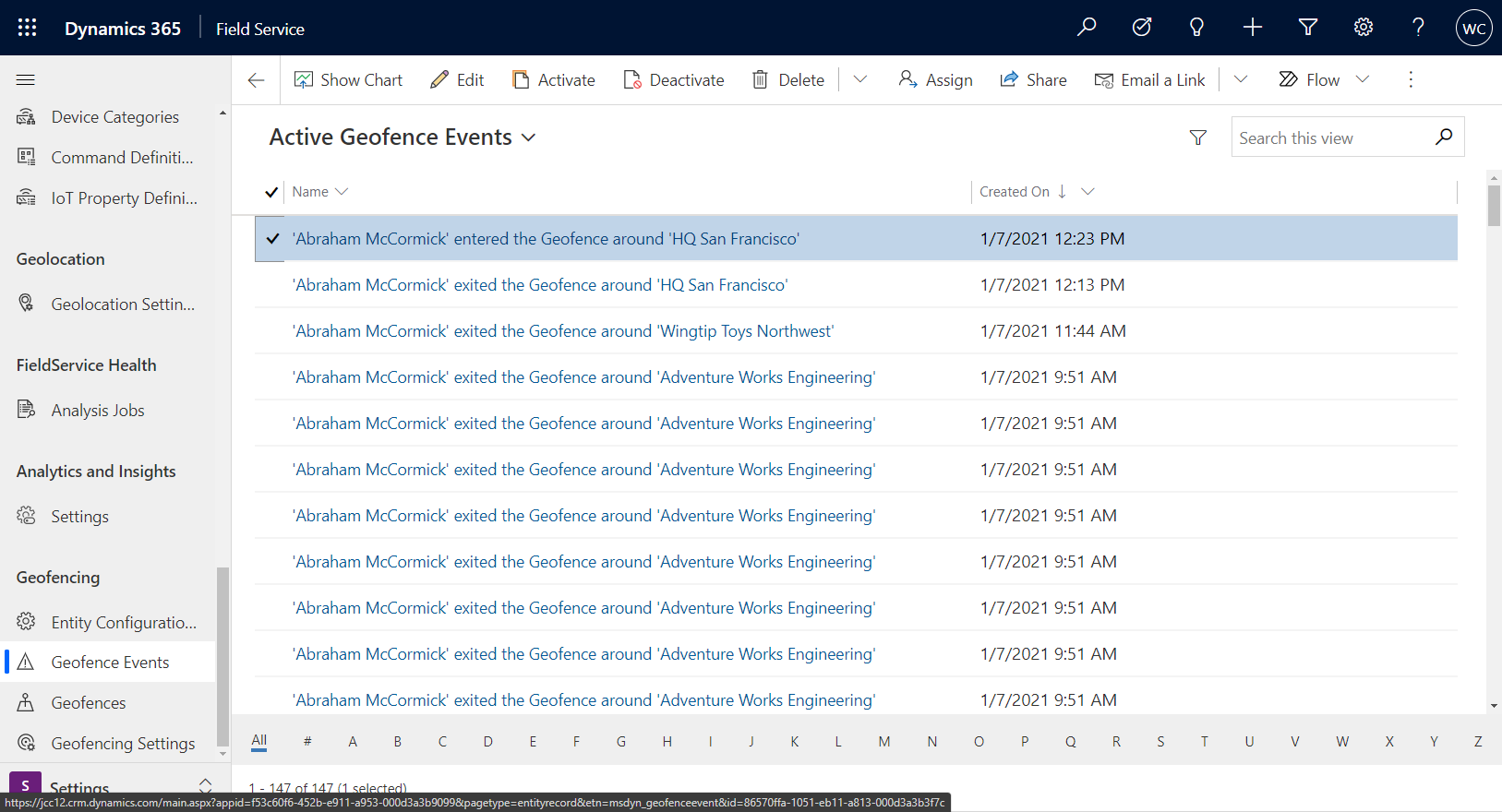1502x812 pixels.
Task: Open the lightbulb assistant icon
Action: [x=1197, y=28]
